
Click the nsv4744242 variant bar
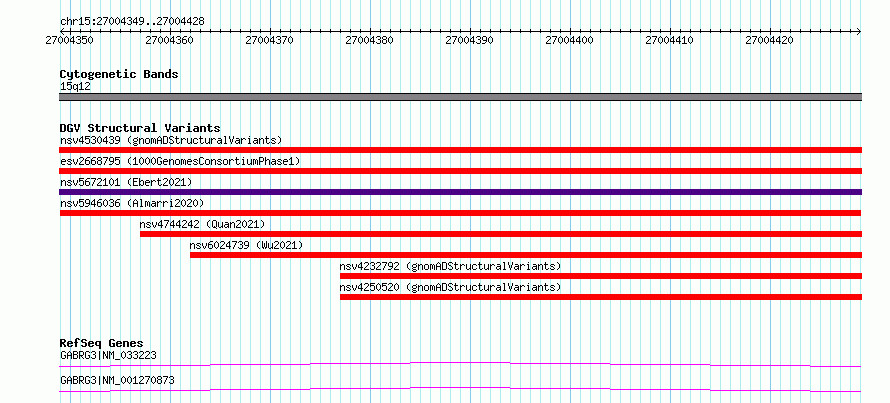(x=501, y=234)
